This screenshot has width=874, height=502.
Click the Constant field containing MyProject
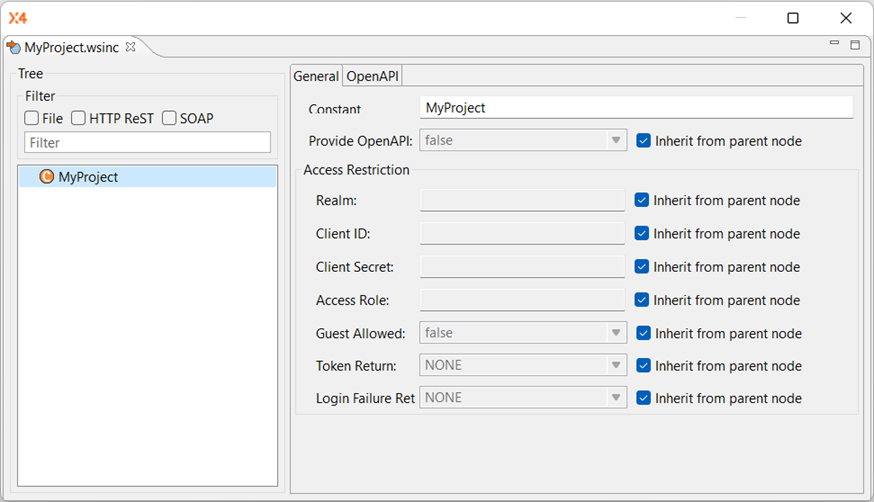pyautogui.click(x=636, y=108)
